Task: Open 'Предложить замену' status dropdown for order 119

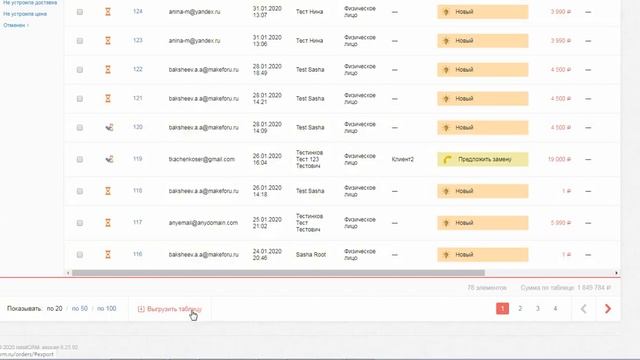Action: pyautogui.click(x=482, y=159)
